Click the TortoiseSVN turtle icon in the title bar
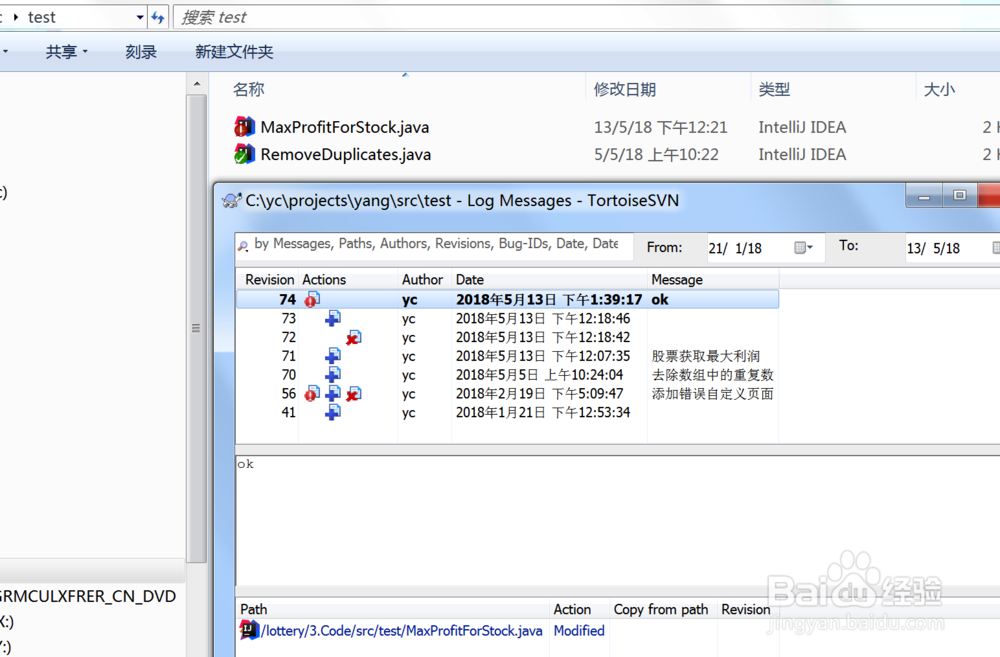1000x657 pixels. tap(231, 200)
